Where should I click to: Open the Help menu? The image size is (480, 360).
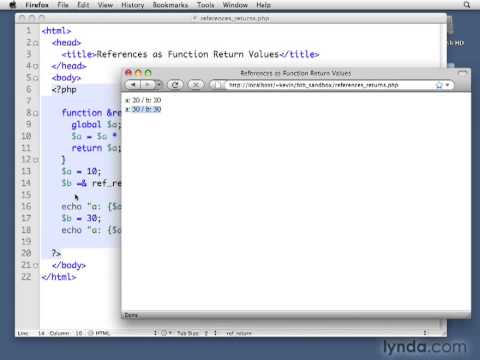pos(263,5)
